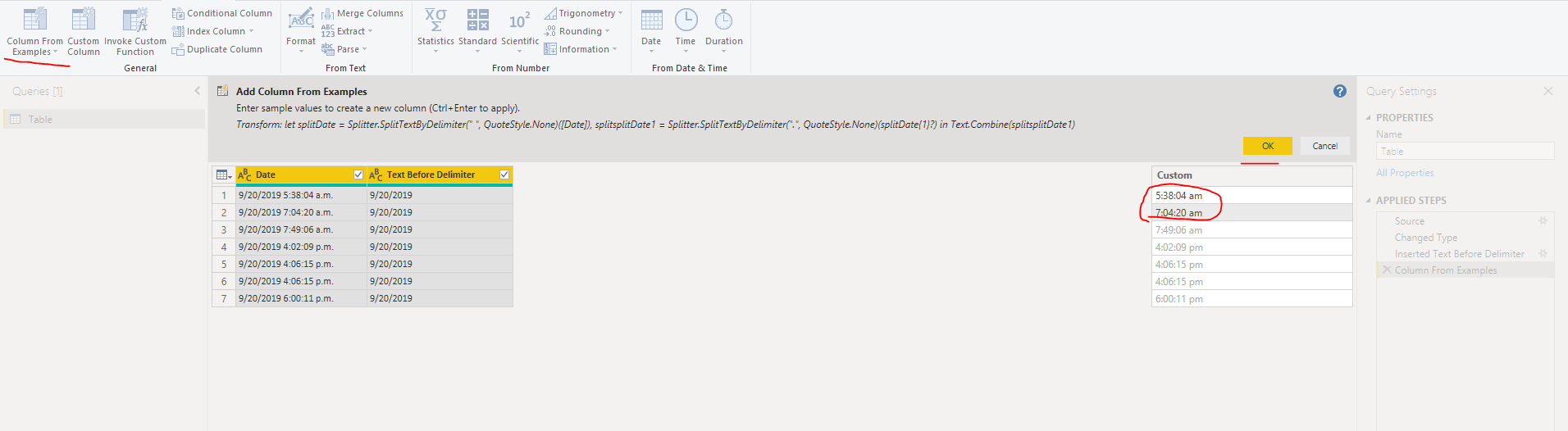Open Standard number operations

[477, 31]
